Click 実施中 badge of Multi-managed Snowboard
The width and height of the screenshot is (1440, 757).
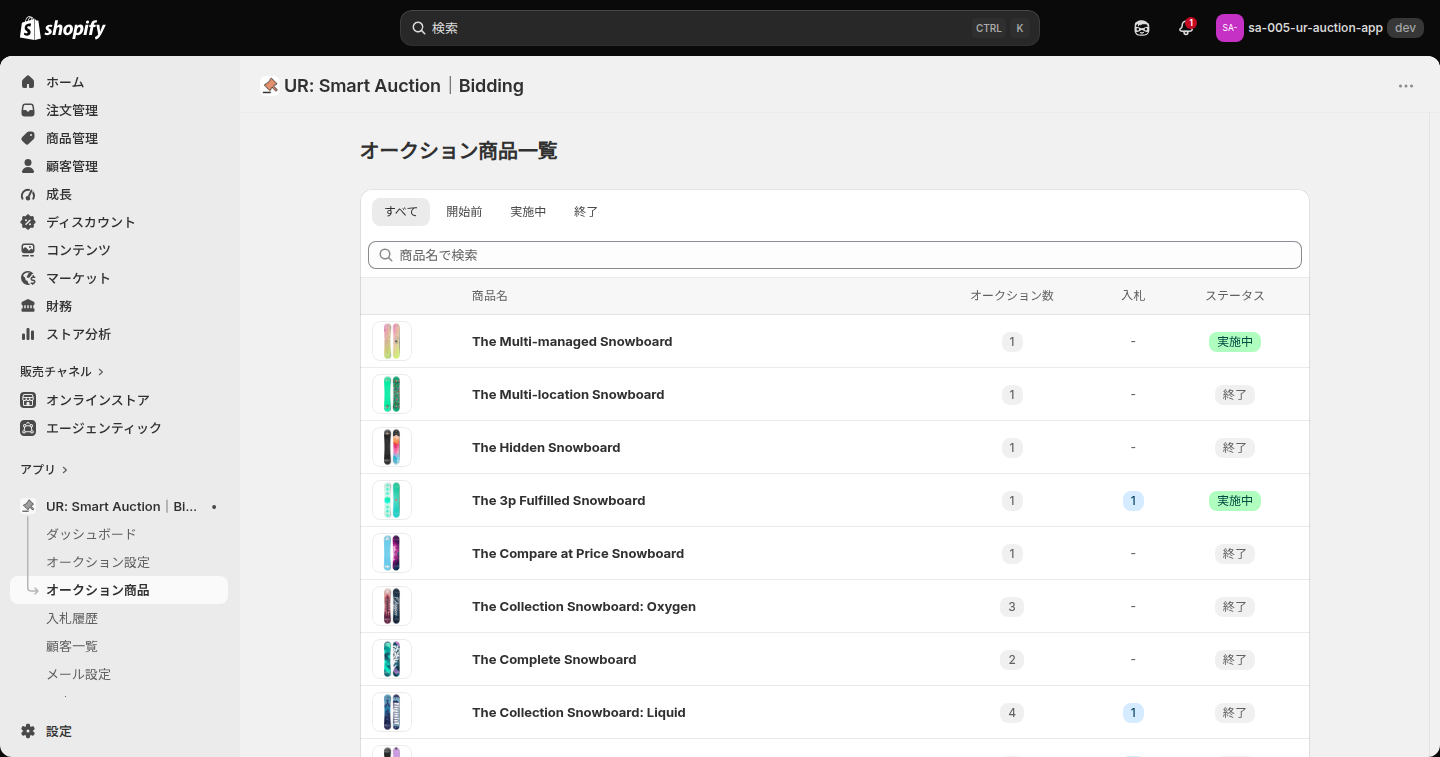point(1235,342)
